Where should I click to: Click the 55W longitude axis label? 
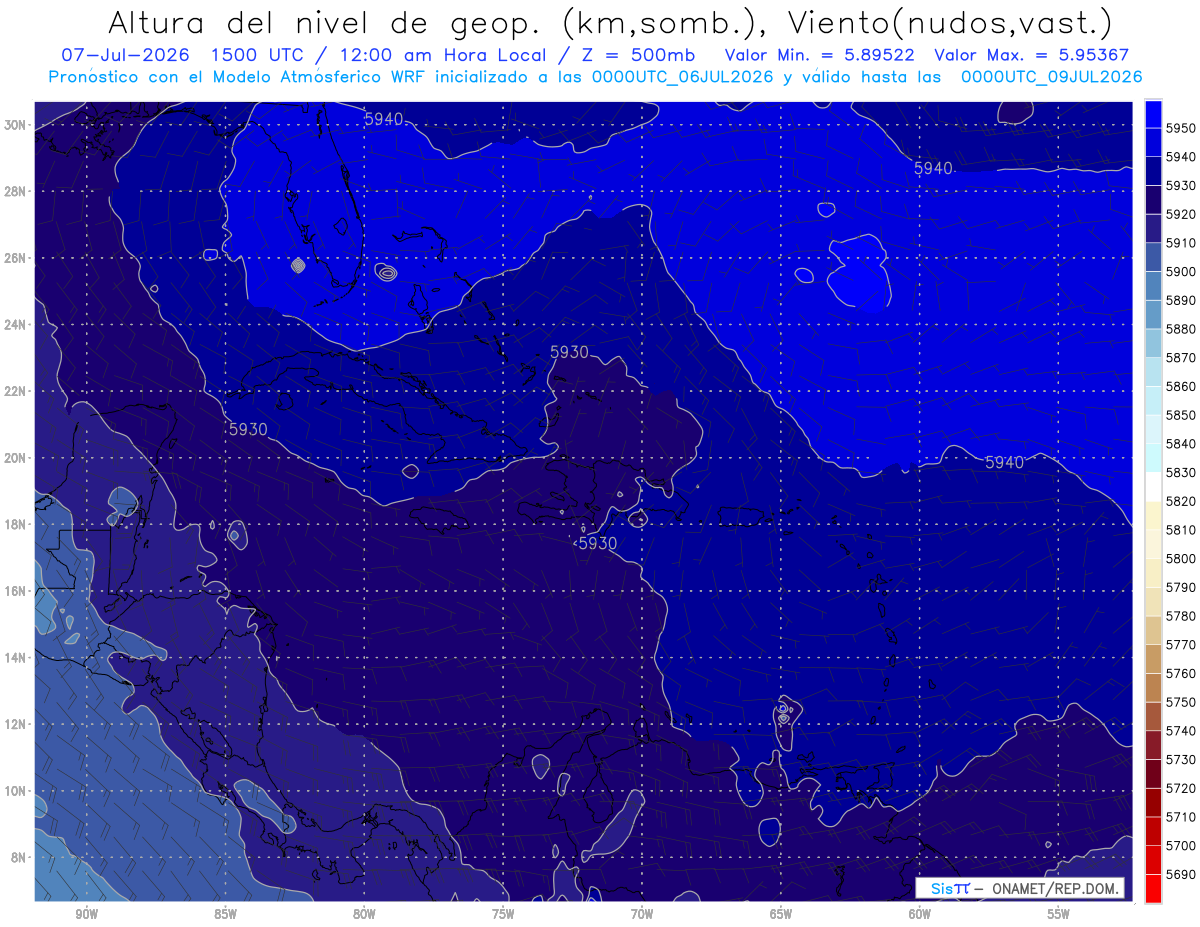click(1059, 914)
